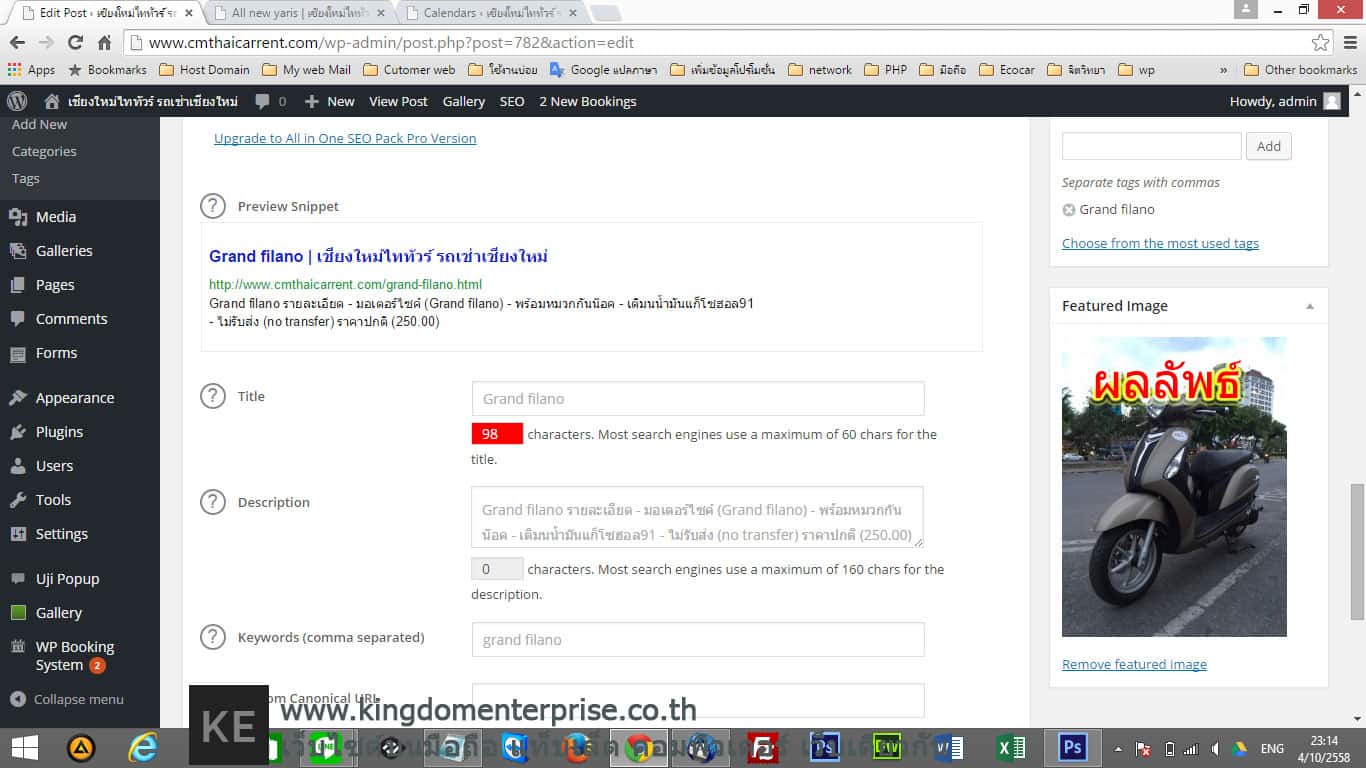The width and height of the screenshot is (1366, 768).
Task: Collapse the Featured Image panel
Action: click(1309, 306)
